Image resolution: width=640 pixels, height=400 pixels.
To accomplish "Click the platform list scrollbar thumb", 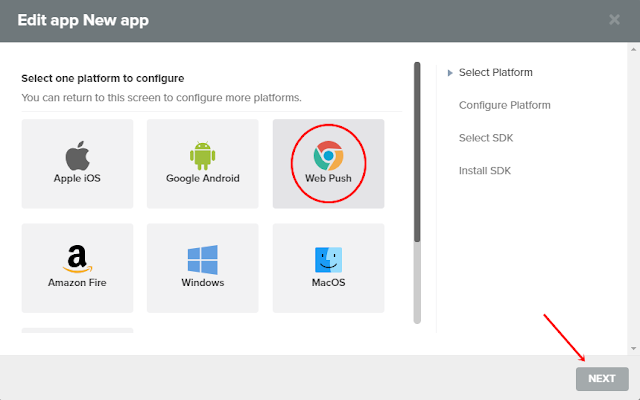I will (417, 152).
